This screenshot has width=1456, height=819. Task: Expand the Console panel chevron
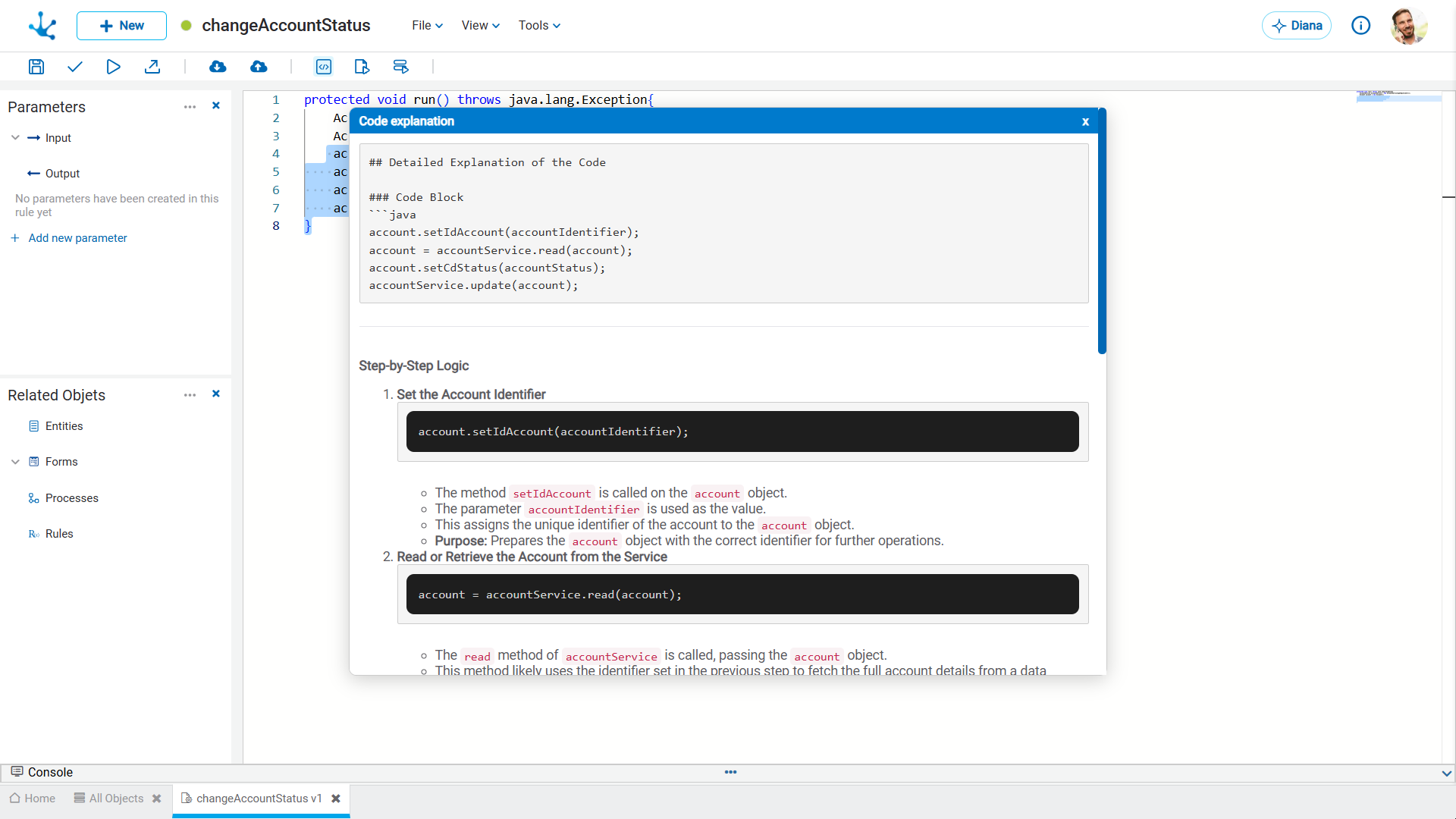1446,773
